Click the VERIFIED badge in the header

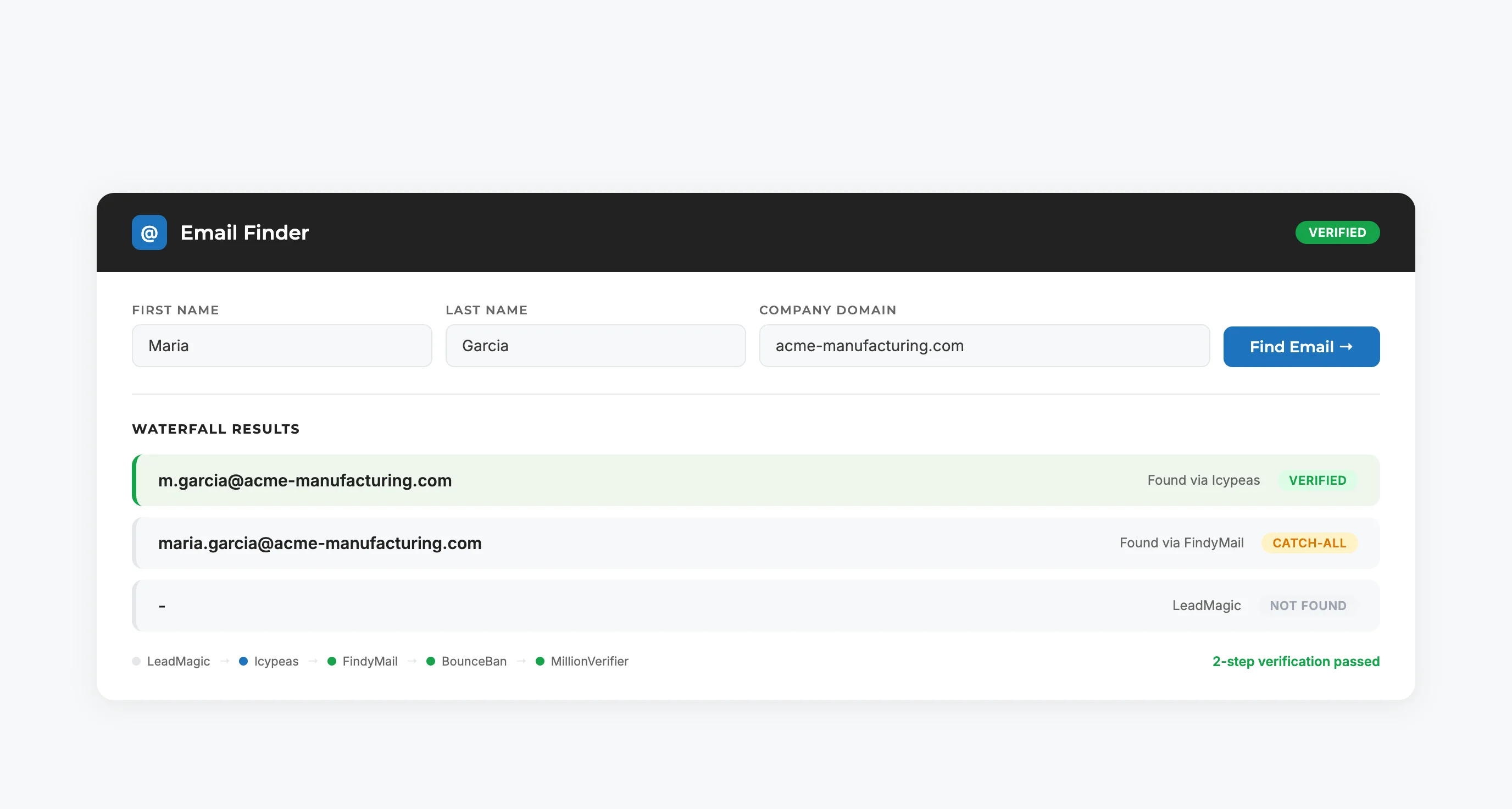1338,232
